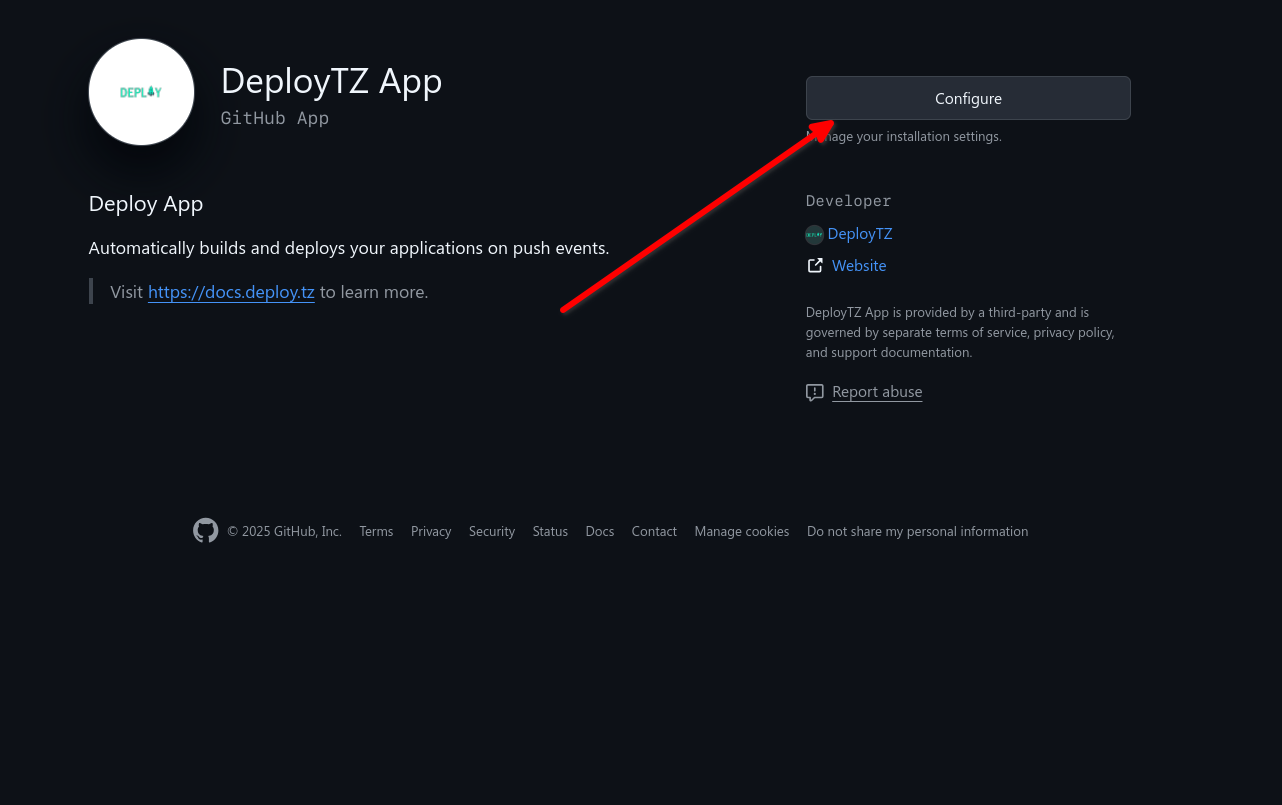This screenshot has width=1282, height=805.
Task: Open the Terms page from the footer
Action: coord(376,531)
